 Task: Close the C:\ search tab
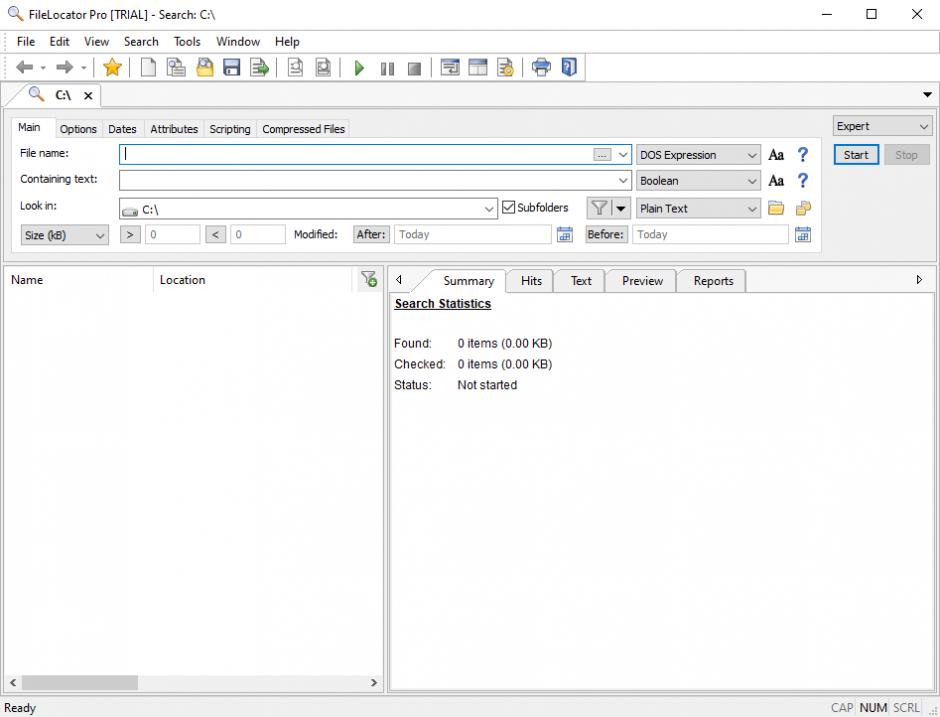[88, 95]
